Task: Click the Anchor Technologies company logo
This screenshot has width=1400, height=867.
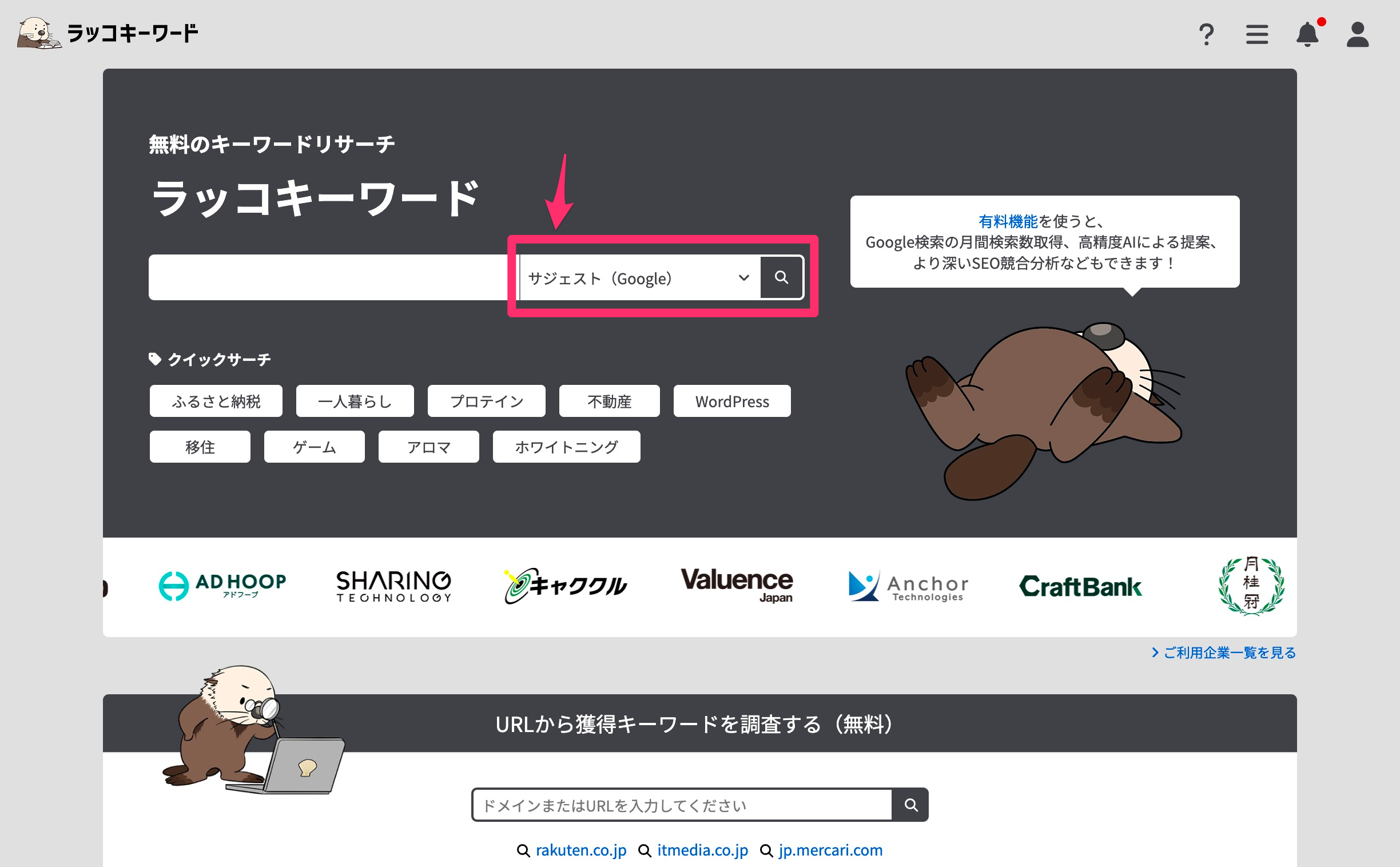Action: (908, 586)
